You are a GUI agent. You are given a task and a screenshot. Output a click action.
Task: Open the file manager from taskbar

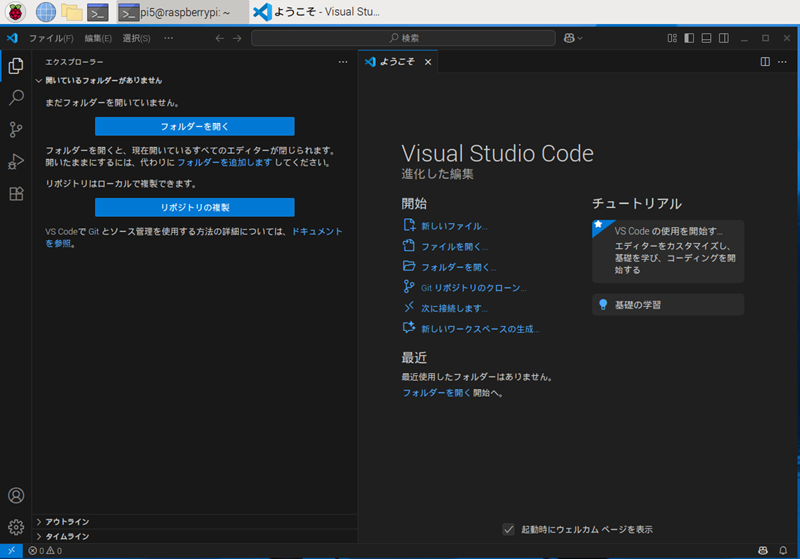[x=72, y=12]
